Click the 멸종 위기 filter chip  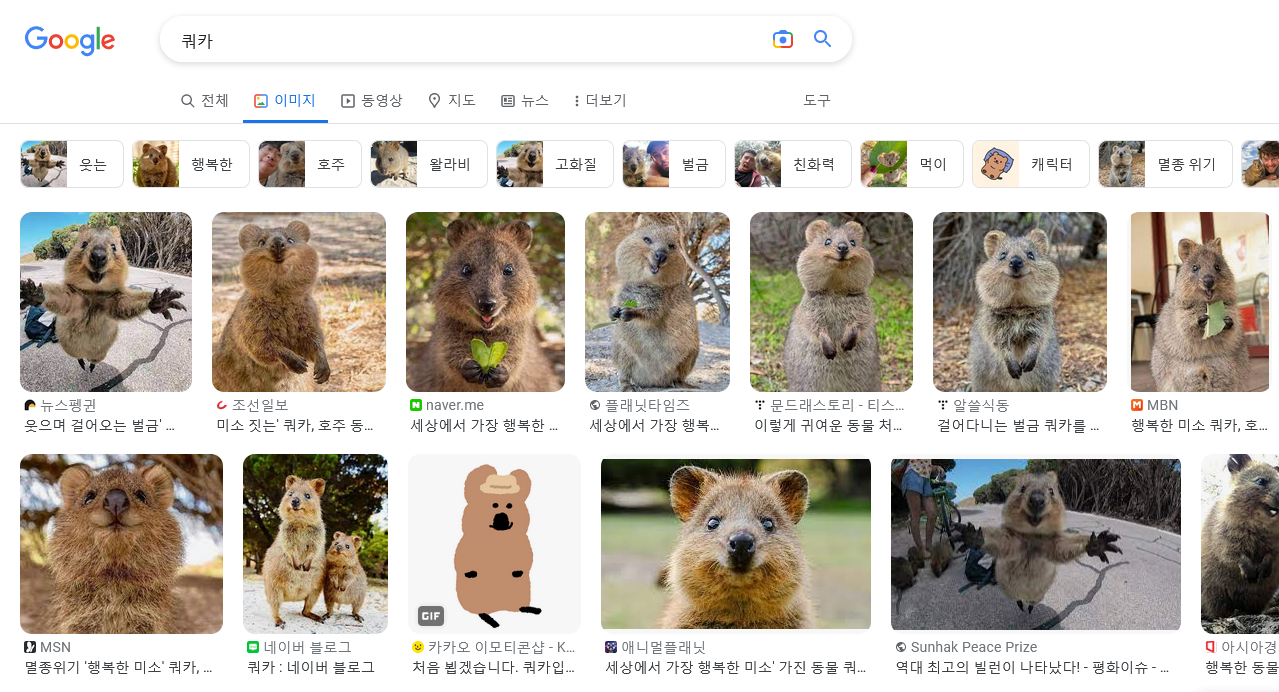1165,164
